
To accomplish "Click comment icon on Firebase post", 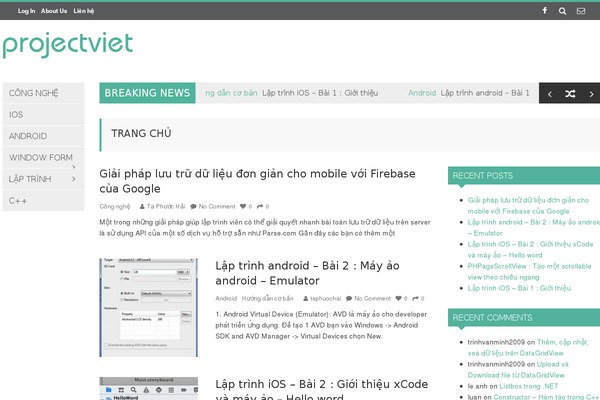I will point(193,207).
